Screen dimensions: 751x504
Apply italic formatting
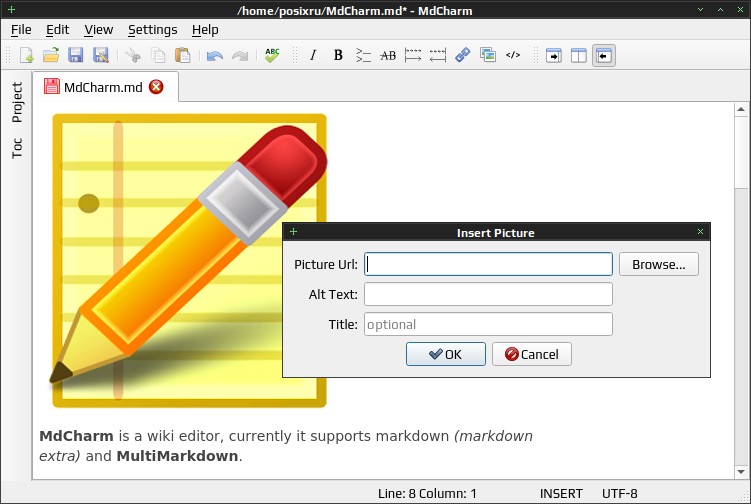click(313, 55)
